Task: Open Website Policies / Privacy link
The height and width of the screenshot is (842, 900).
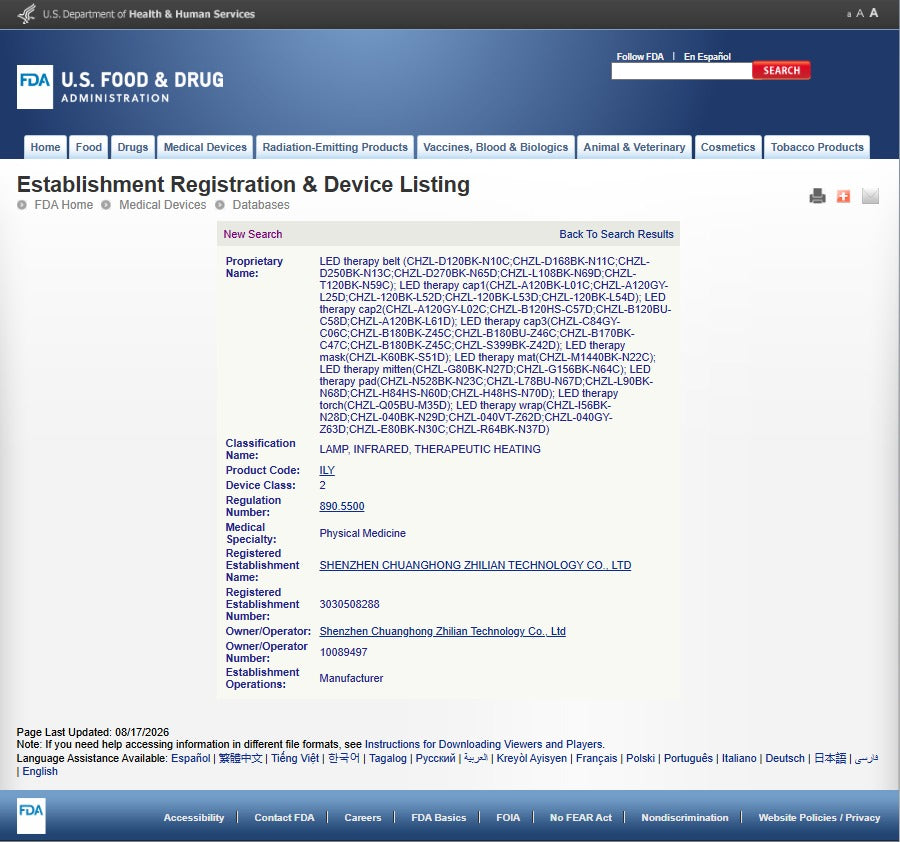Action: click(819, 817)
